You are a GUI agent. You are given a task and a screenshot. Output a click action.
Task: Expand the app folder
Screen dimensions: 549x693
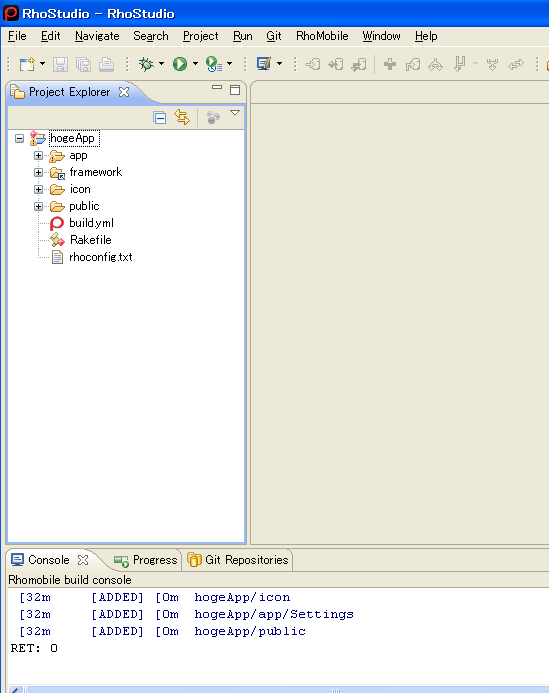[x=38, y=156]
